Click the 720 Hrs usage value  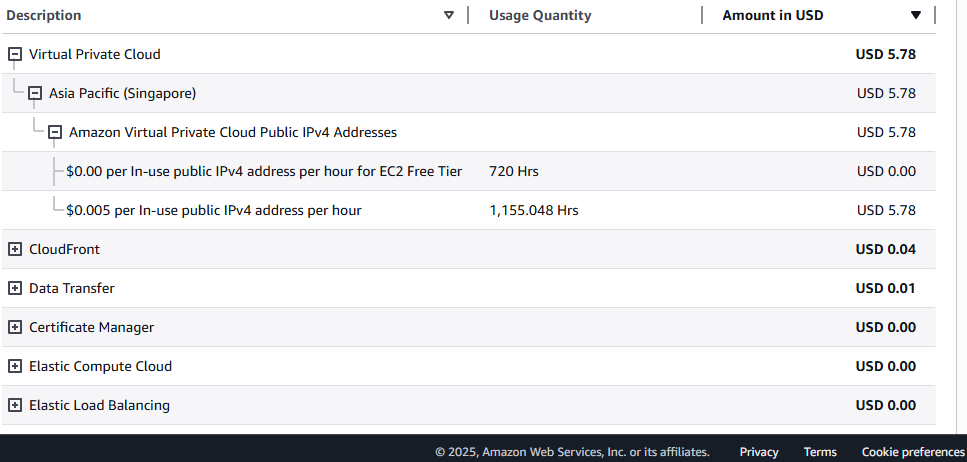[514, 171]
